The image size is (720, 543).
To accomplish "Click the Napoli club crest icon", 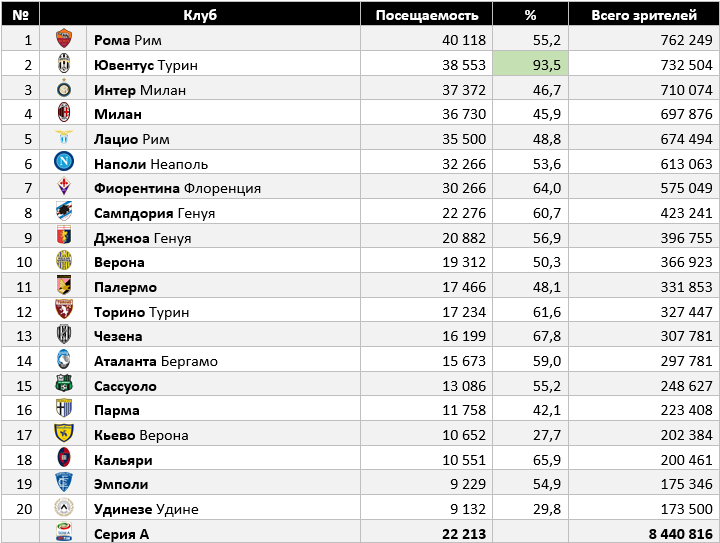I will (64, 163).
